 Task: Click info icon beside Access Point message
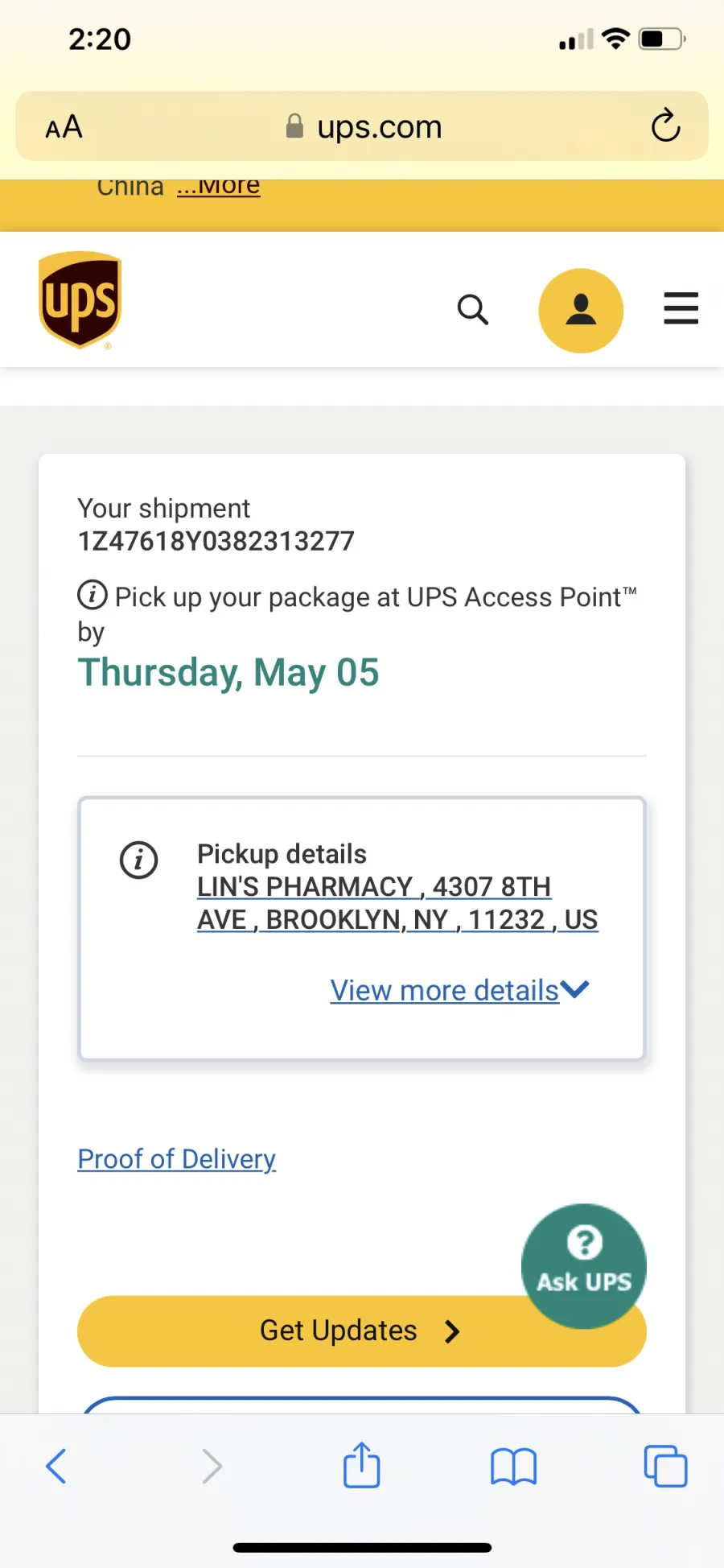(x=93, y=595)
